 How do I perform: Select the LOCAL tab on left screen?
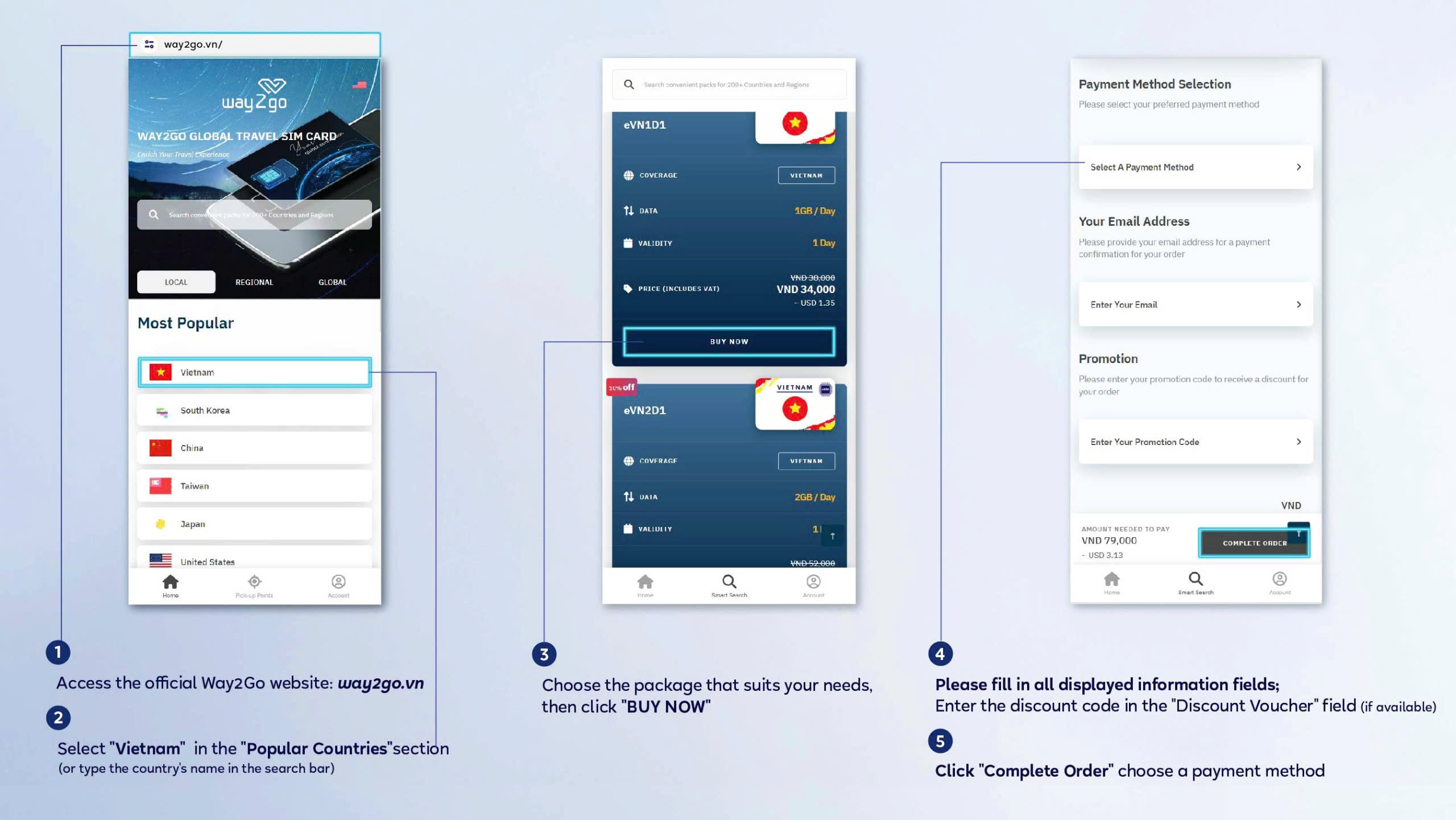pos(175,281)
